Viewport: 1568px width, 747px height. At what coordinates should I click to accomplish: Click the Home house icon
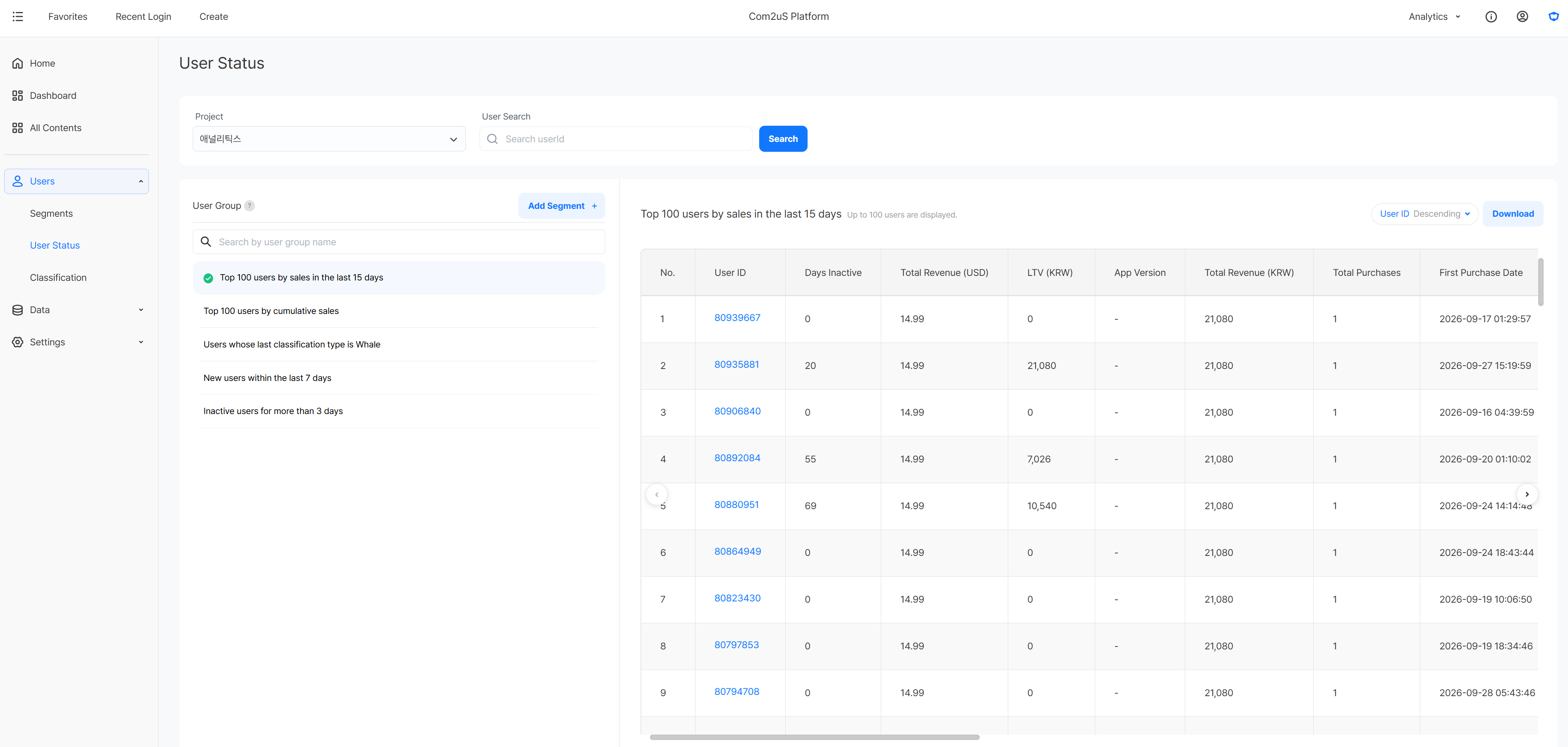pos(18,63)
